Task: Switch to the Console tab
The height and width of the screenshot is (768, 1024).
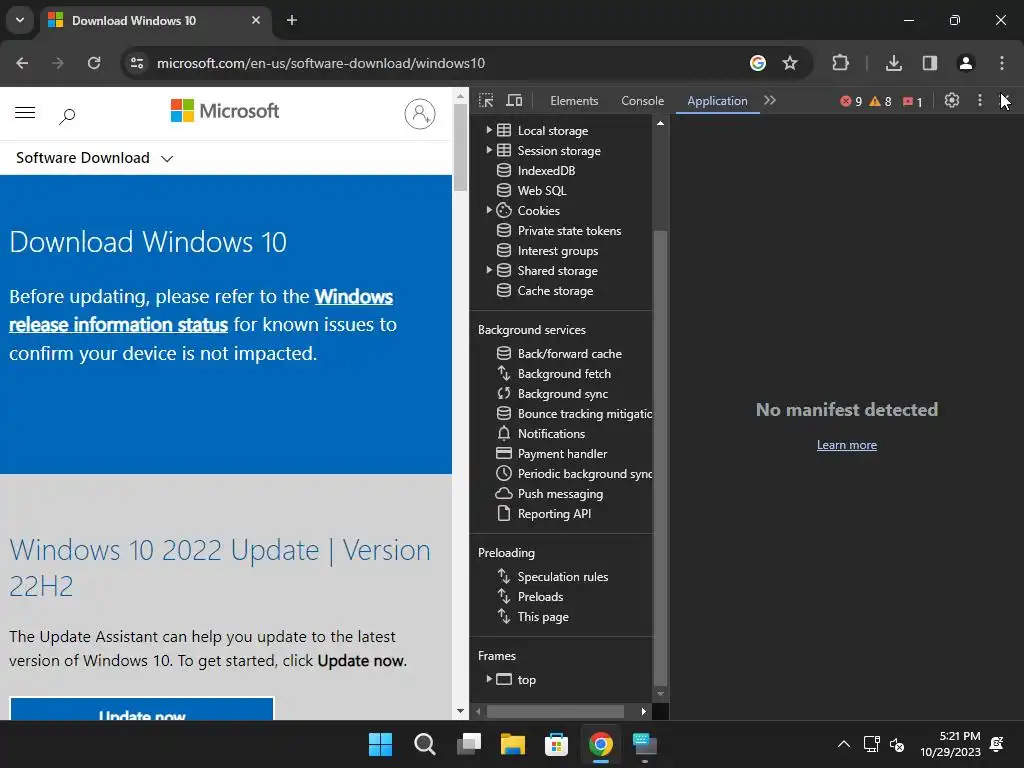Action: point(643,101)
